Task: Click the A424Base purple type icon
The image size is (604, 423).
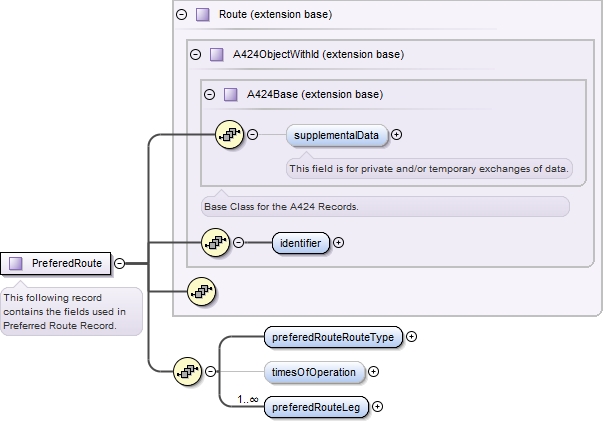Action: click(231, 95)
